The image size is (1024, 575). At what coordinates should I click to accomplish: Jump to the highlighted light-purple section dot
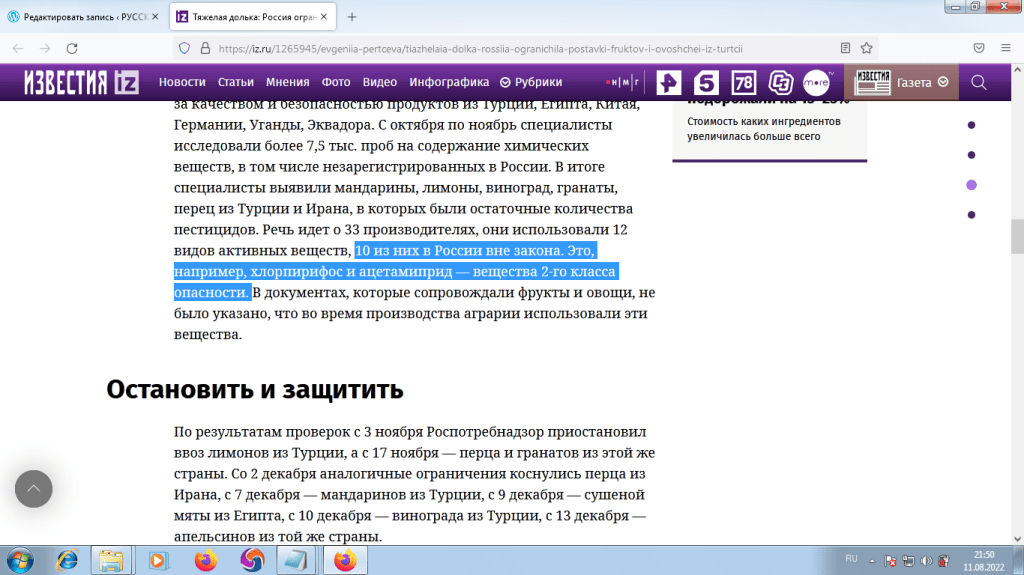(971, 185)
